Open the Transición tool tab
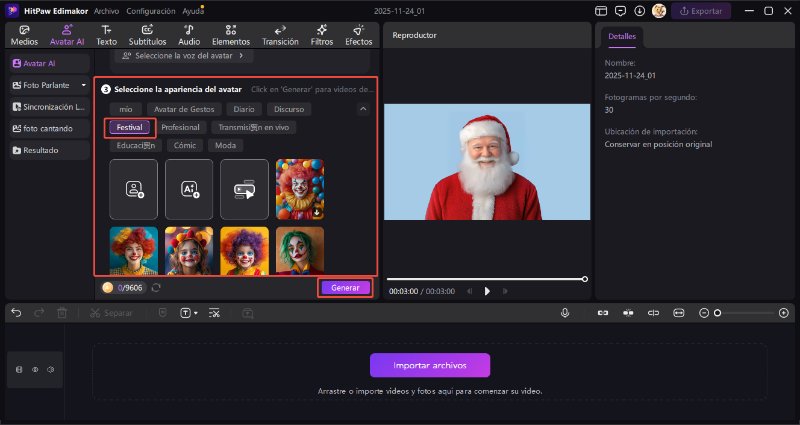800x425 pixels. pos(280,35)
